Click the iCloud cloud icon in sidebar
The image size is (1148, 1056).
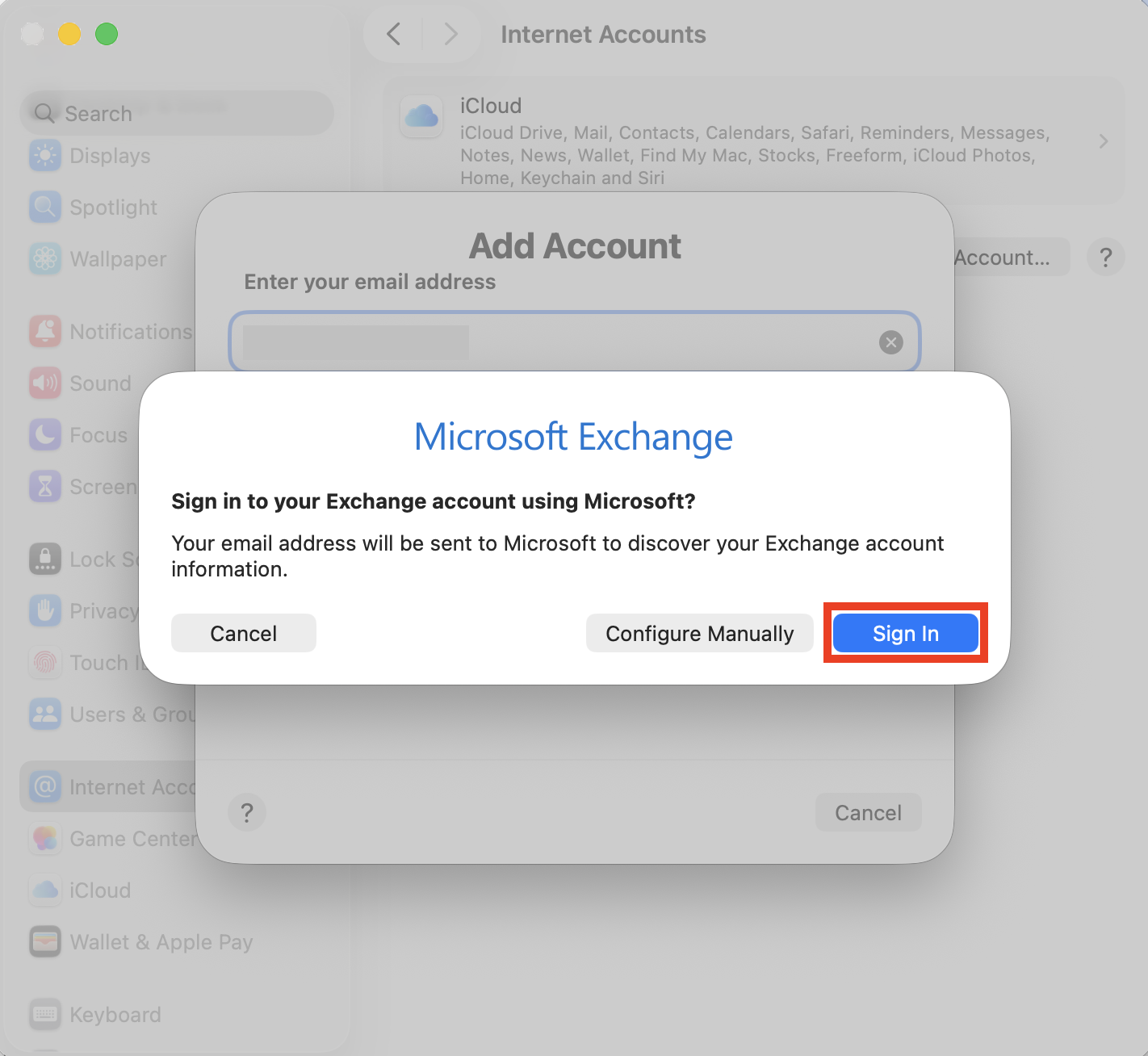click(x=45, y=890)
